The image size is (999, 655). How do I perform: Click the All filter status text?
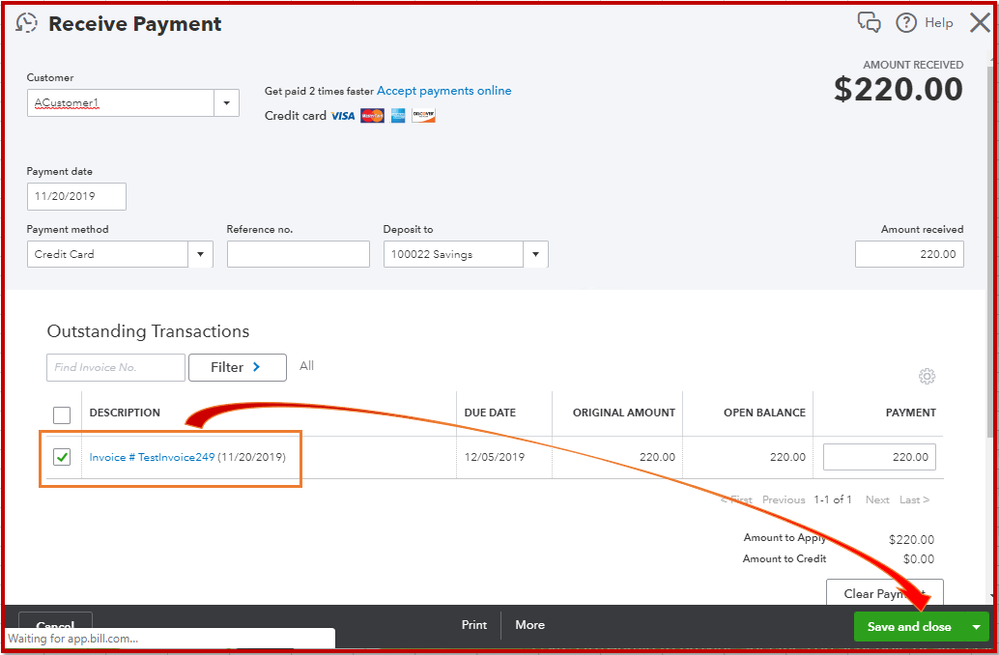(x=306, y=366)
